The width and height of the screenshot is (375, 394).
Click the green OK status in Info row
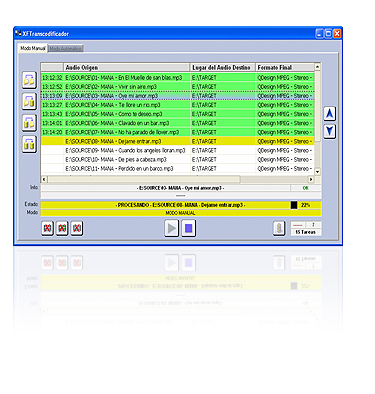click(306, 188)
